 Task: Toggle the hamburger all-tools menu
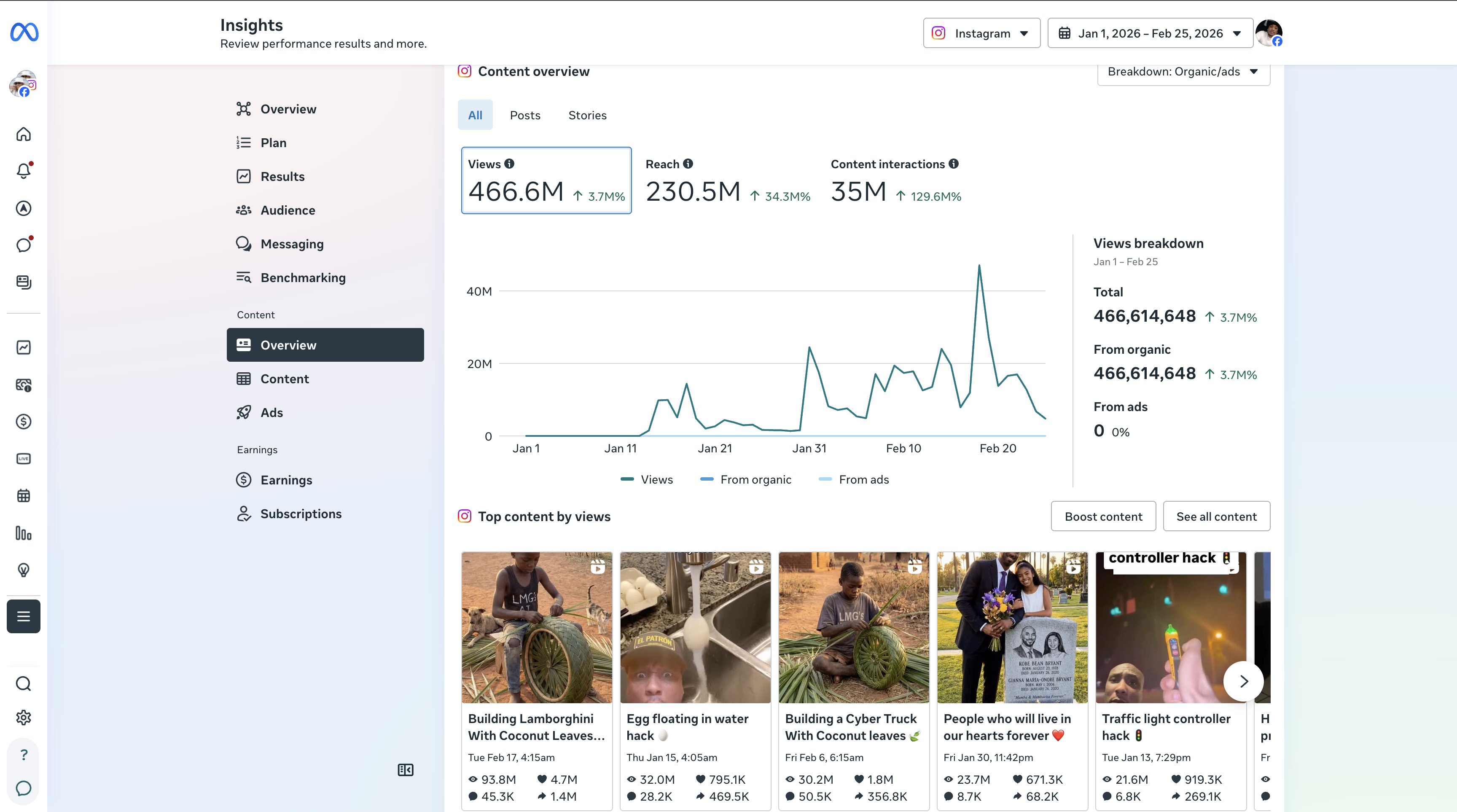point(24,616)
